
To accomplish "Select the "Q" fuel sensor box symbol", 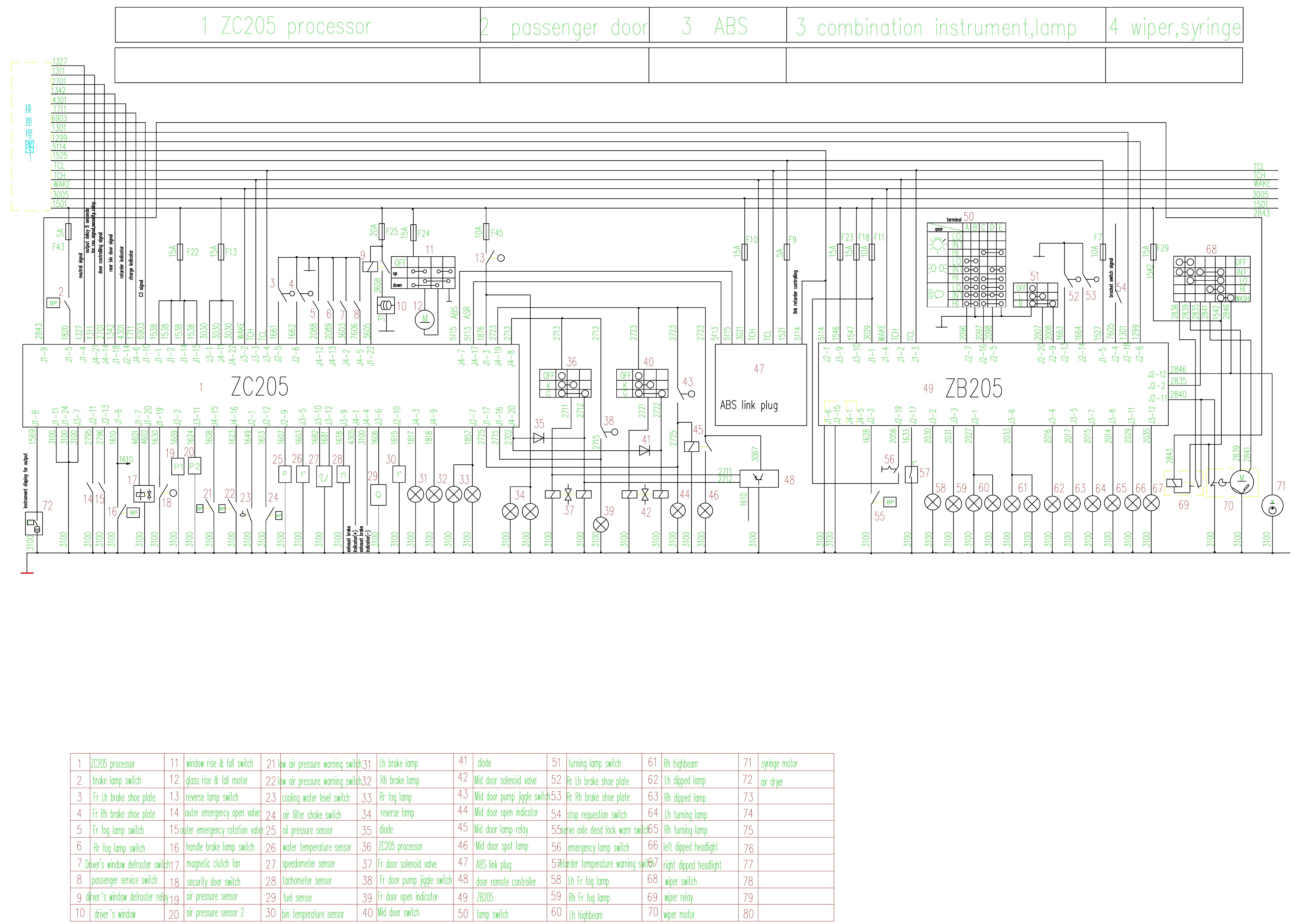I will [378, 495].
